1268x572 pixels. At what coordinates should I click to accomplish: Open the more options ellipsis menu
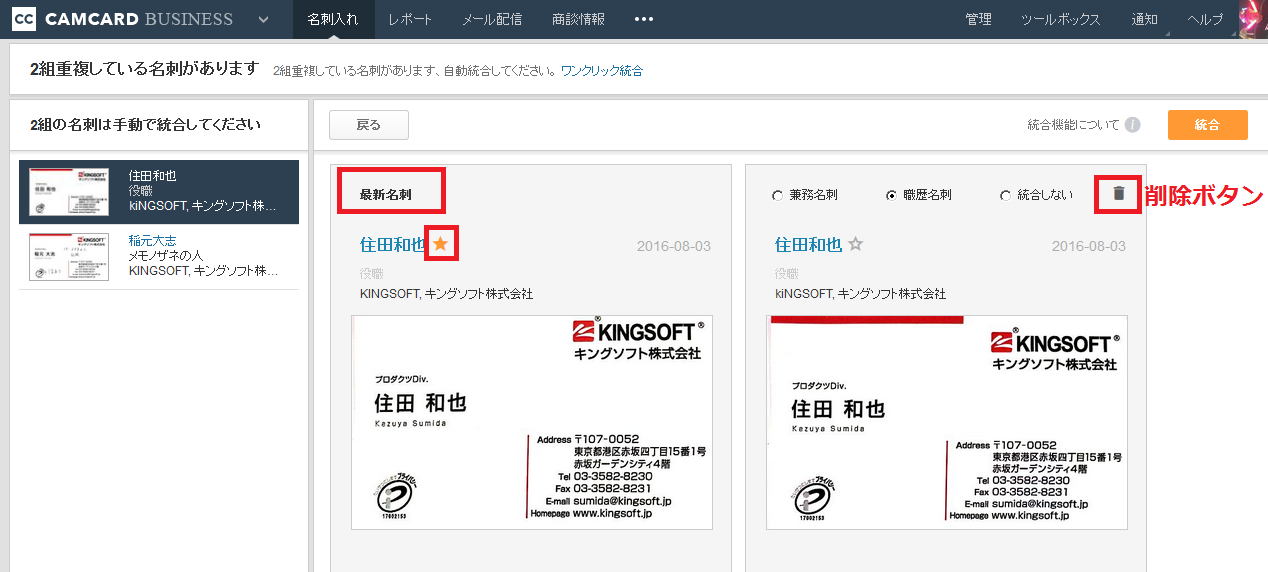[643, 19]
